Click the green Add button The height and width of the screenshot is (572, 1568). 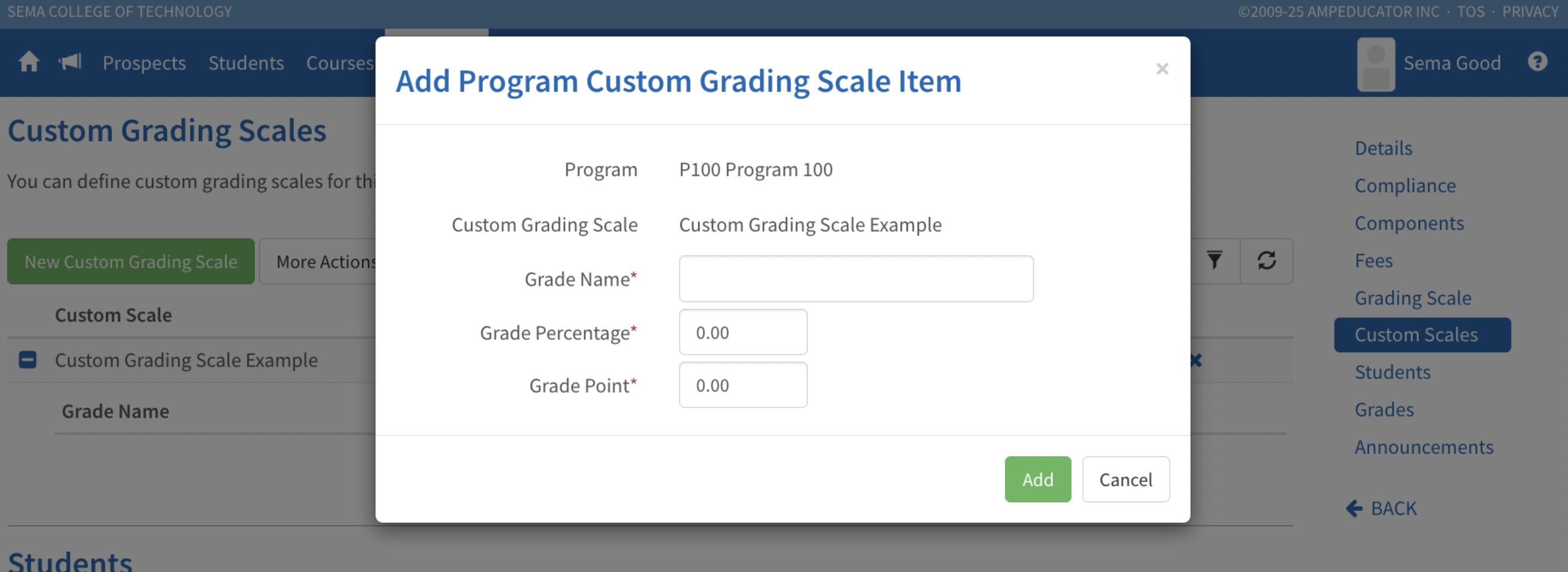pos(1037,480)
